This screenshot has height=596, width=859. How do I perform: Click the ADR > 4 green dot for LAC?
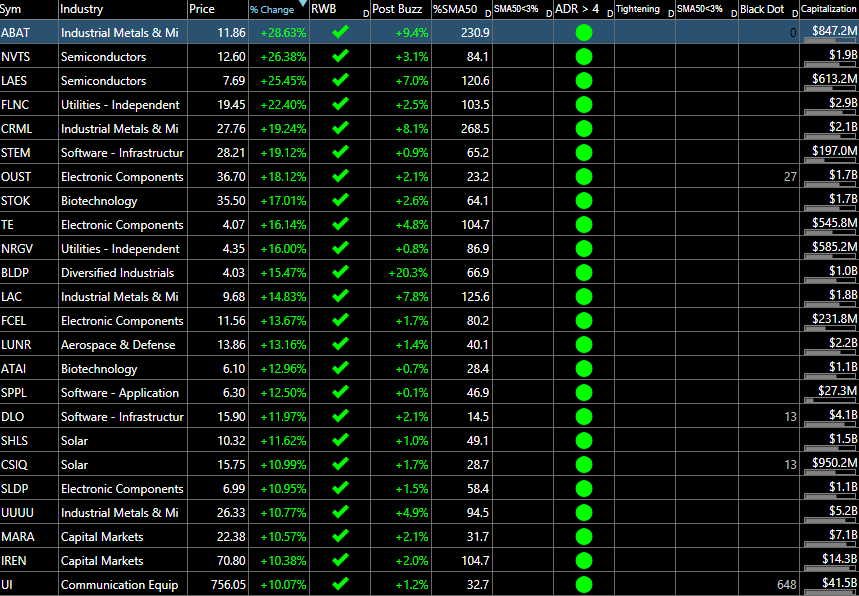(584, 296)
